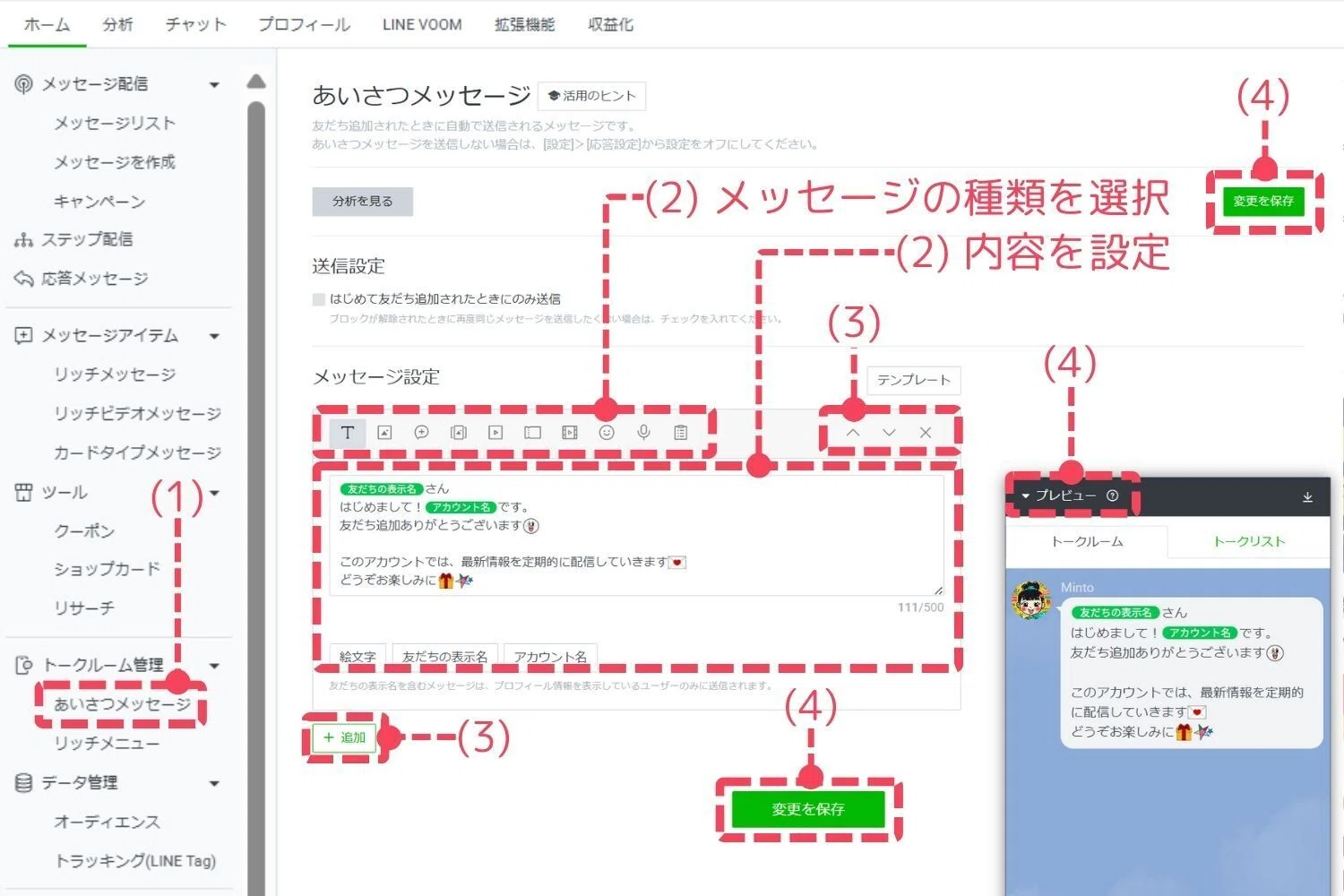The image size is (1344, 896).
Task: Click the 活用のヒント button
Action: pos(592,96)
